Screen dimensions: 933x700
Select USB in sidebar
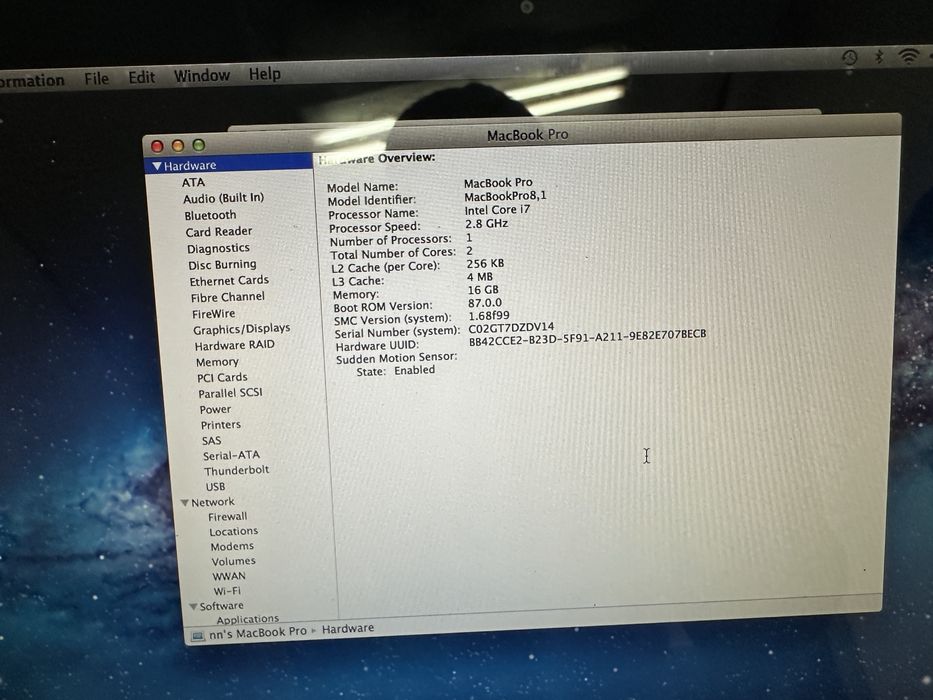click(215, 486)
